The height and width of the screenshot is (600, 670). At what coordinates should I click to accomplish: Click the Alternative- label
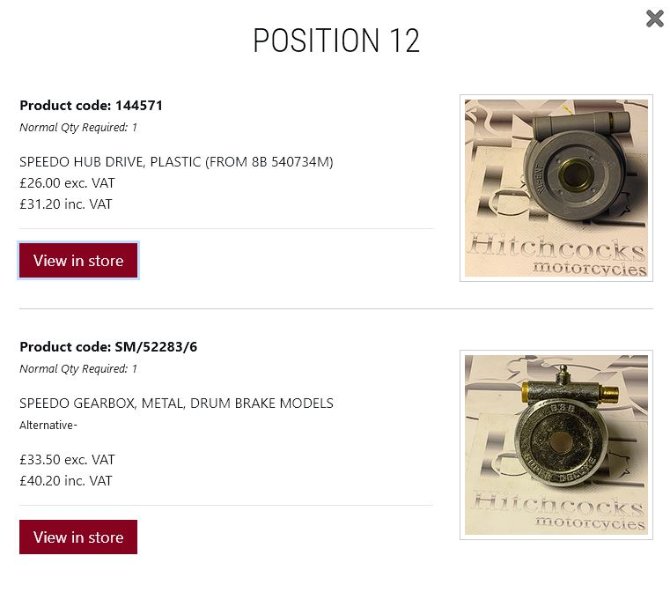(48, 425)
